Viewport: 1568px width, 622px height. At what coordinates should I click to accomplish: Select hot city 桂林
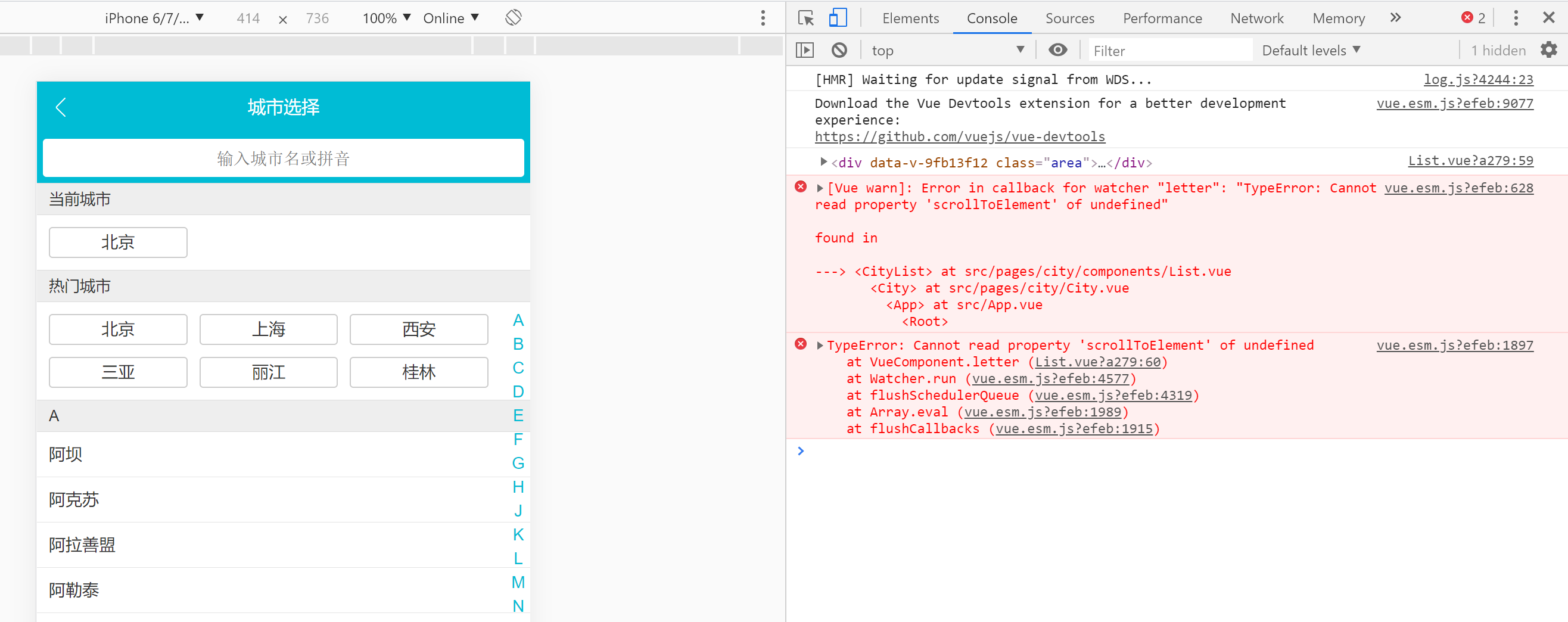click(419, 372)
